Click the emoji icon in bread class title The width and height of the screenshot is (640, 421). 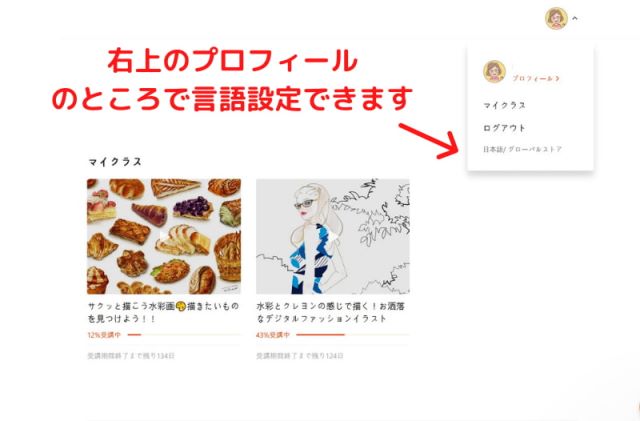[x=181, y=306]
